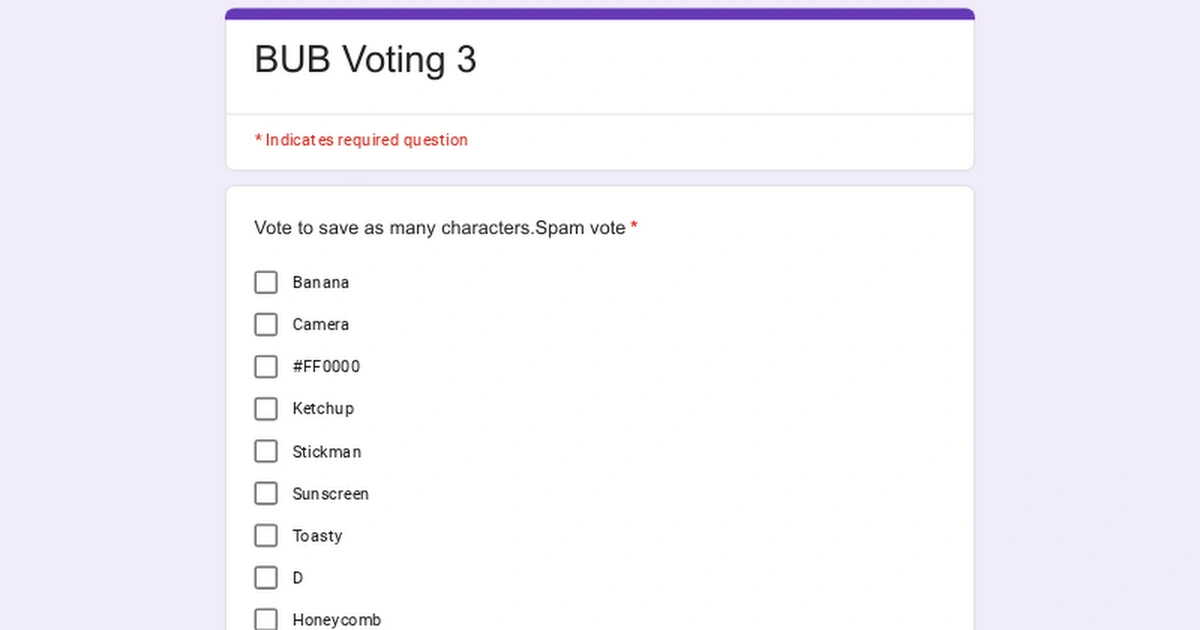
Task: Select Stickman by clicking its label text
Action: coord(327,451)
